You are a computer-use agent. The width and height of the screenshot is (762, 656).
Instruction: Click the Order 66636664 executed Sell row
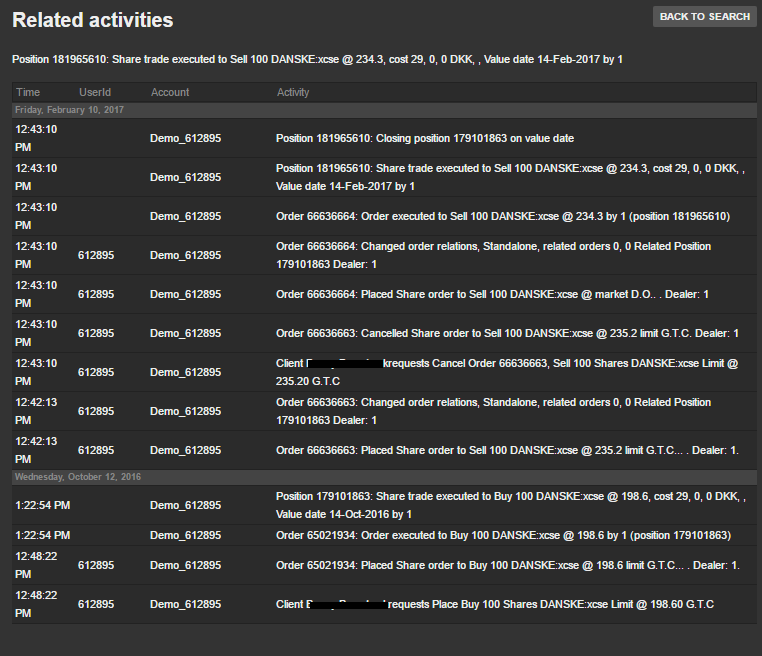tap(502, 216)
